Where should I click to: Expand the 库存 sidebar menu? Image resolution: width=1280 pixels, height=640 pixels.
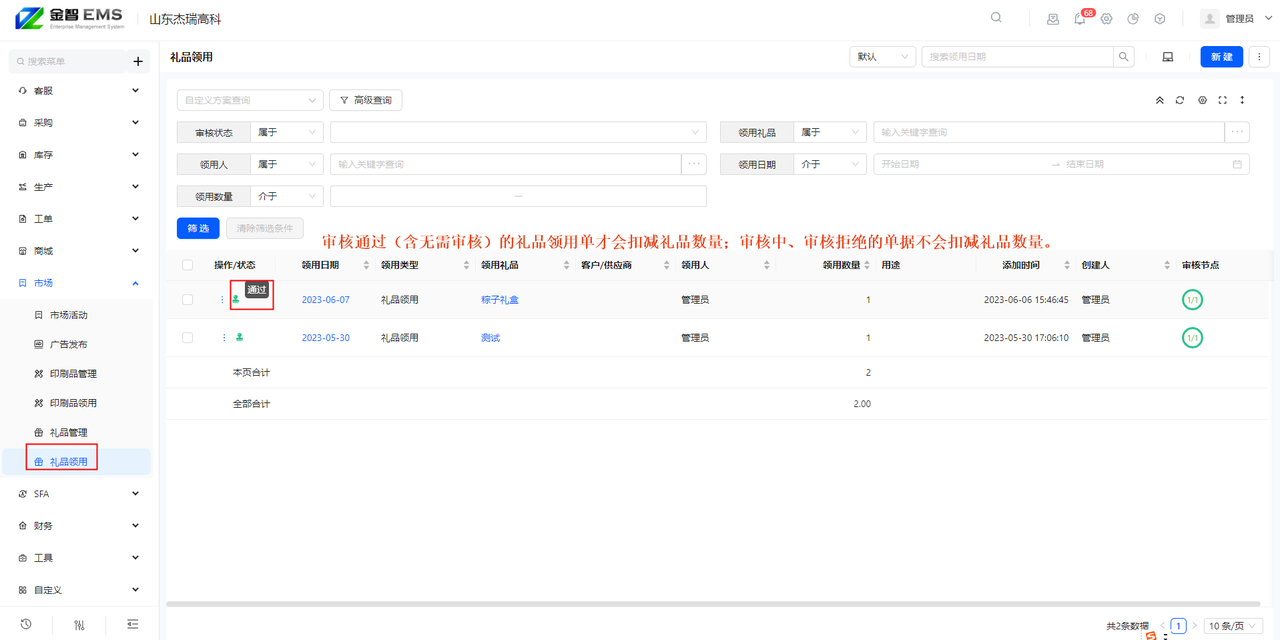tap(78, 155)
